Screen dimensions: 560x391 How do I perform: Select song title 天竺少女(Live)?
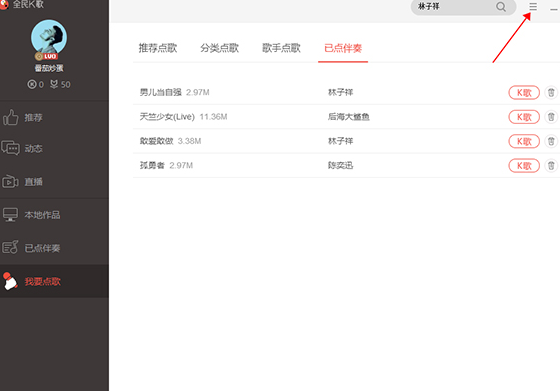tap(167, 117)
